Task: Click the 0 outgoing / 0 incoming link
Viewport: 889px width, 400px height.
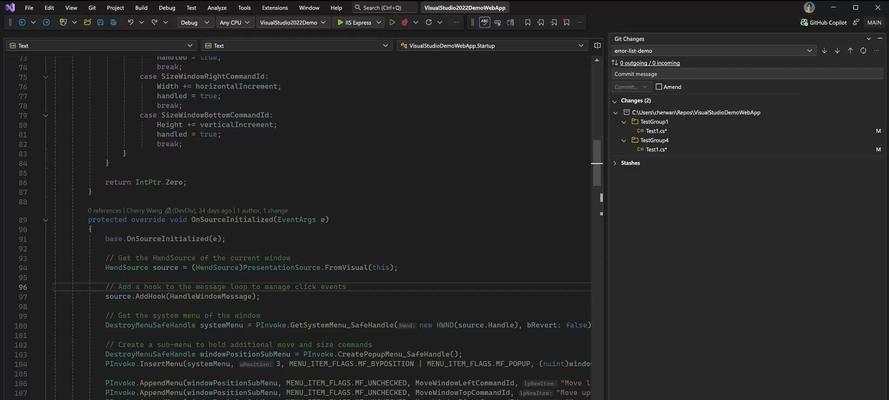Action: coord(650,63)
